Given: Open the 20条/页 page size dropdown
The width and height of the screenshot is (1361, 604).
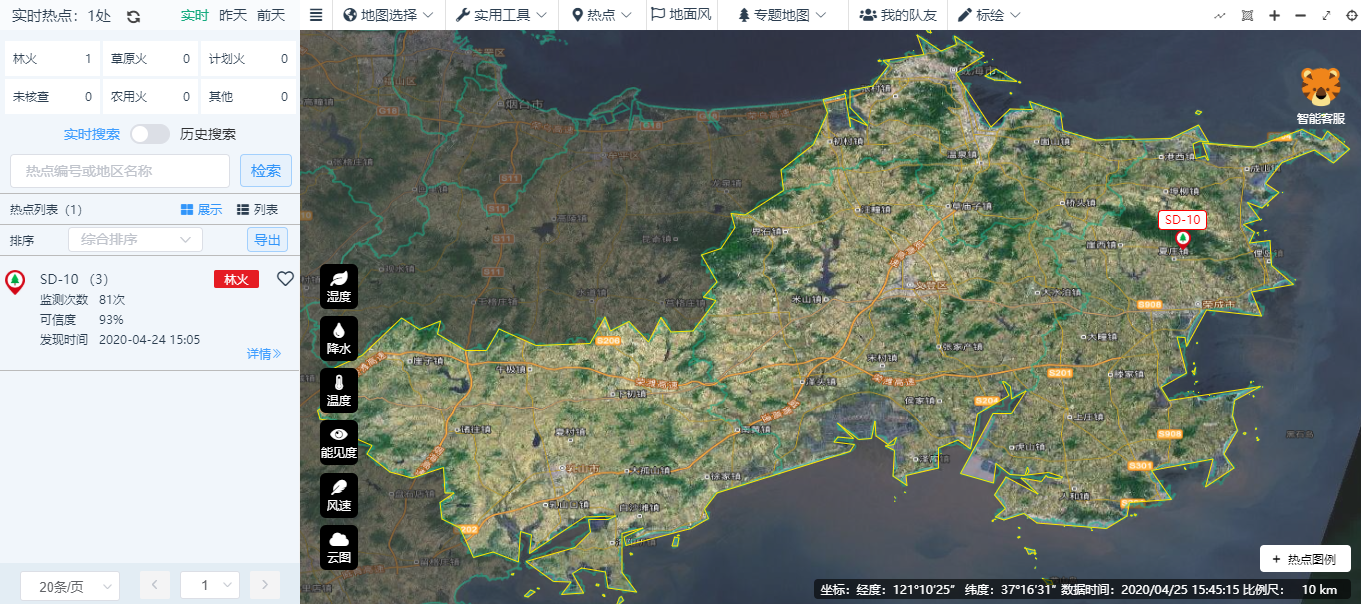Looking at the screenshot, I should (70, 586).
